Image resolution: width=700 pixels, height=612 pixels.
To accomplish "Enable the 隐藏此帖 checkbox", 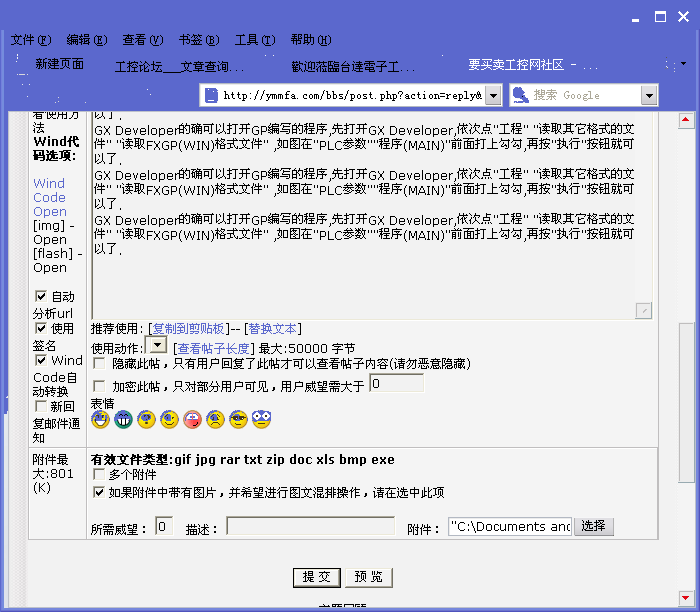I will (99, 364).
